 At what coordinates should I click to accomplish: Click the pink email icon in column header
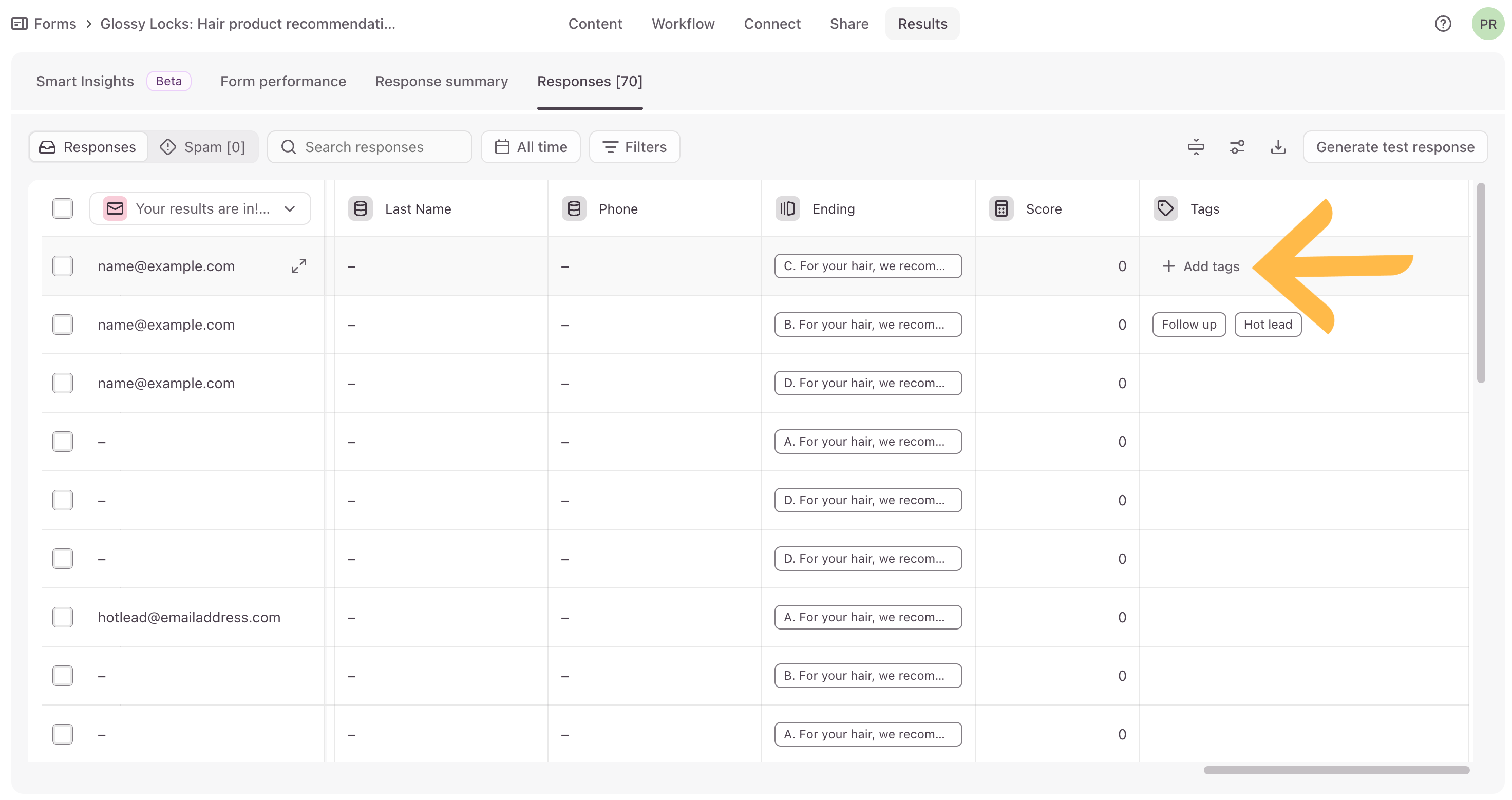click(x=115, y=208)
